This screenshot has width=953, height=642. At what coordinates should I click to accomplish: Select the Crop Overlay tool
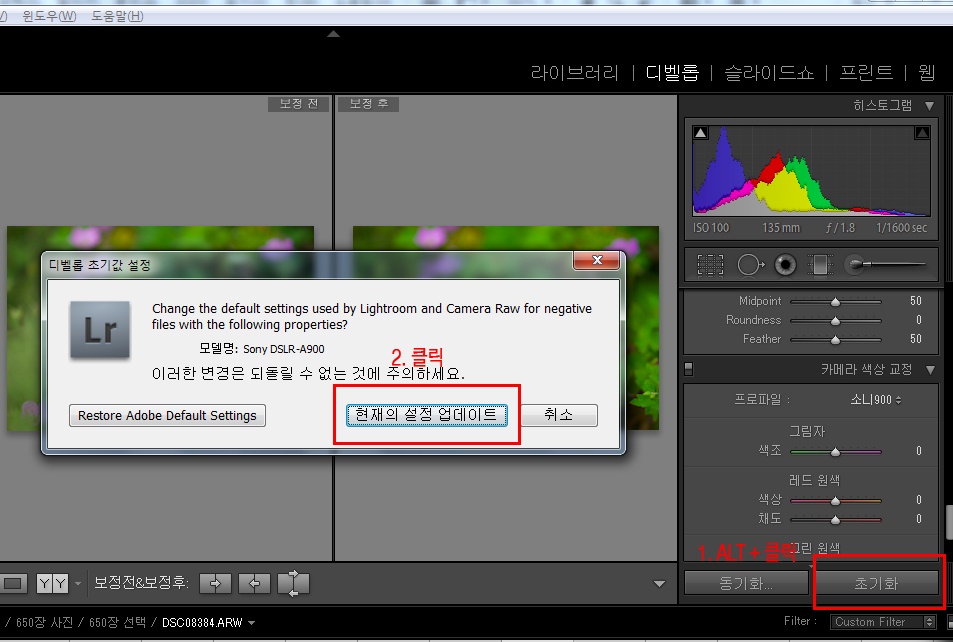710,264
